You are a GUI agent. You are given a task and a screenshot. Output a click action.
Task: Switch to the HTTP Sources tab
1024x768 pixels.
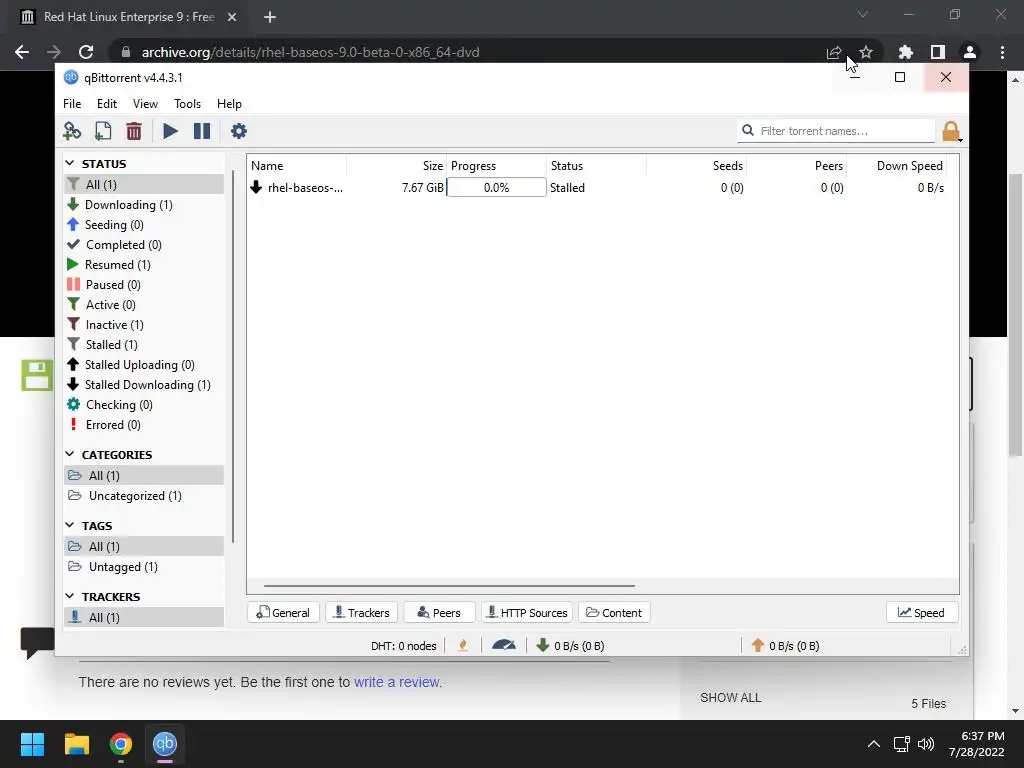pyautogui.click(x=527, y=613)
